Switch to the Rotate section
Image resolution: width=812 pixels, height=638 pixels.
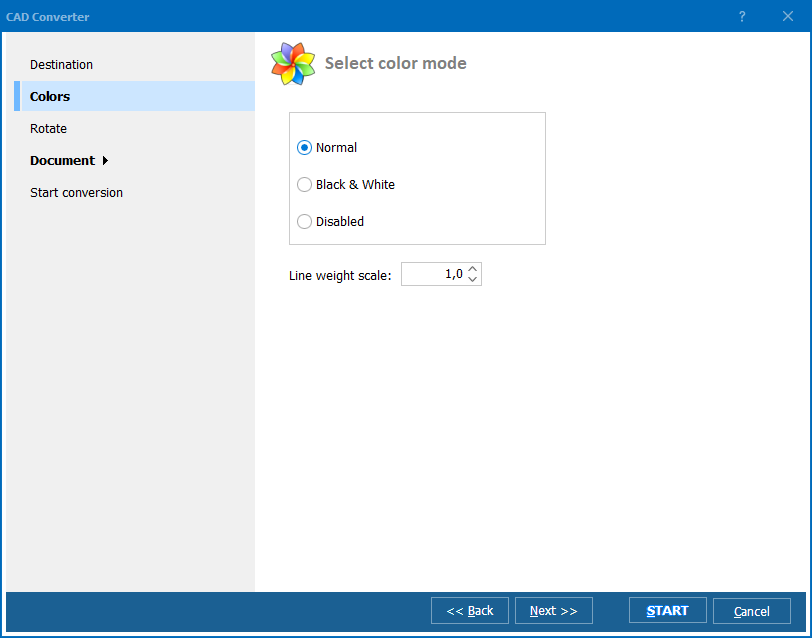[48, 129]
